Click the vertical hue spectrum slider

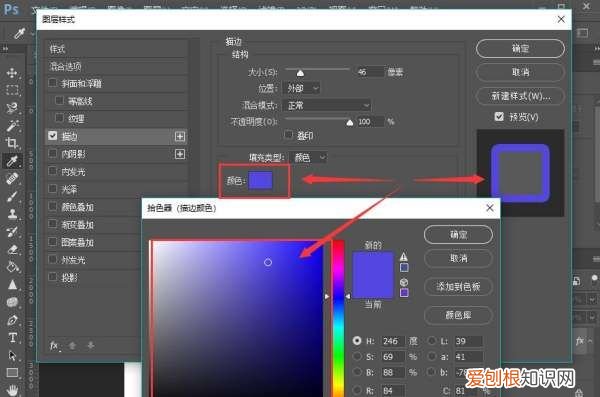338,319
